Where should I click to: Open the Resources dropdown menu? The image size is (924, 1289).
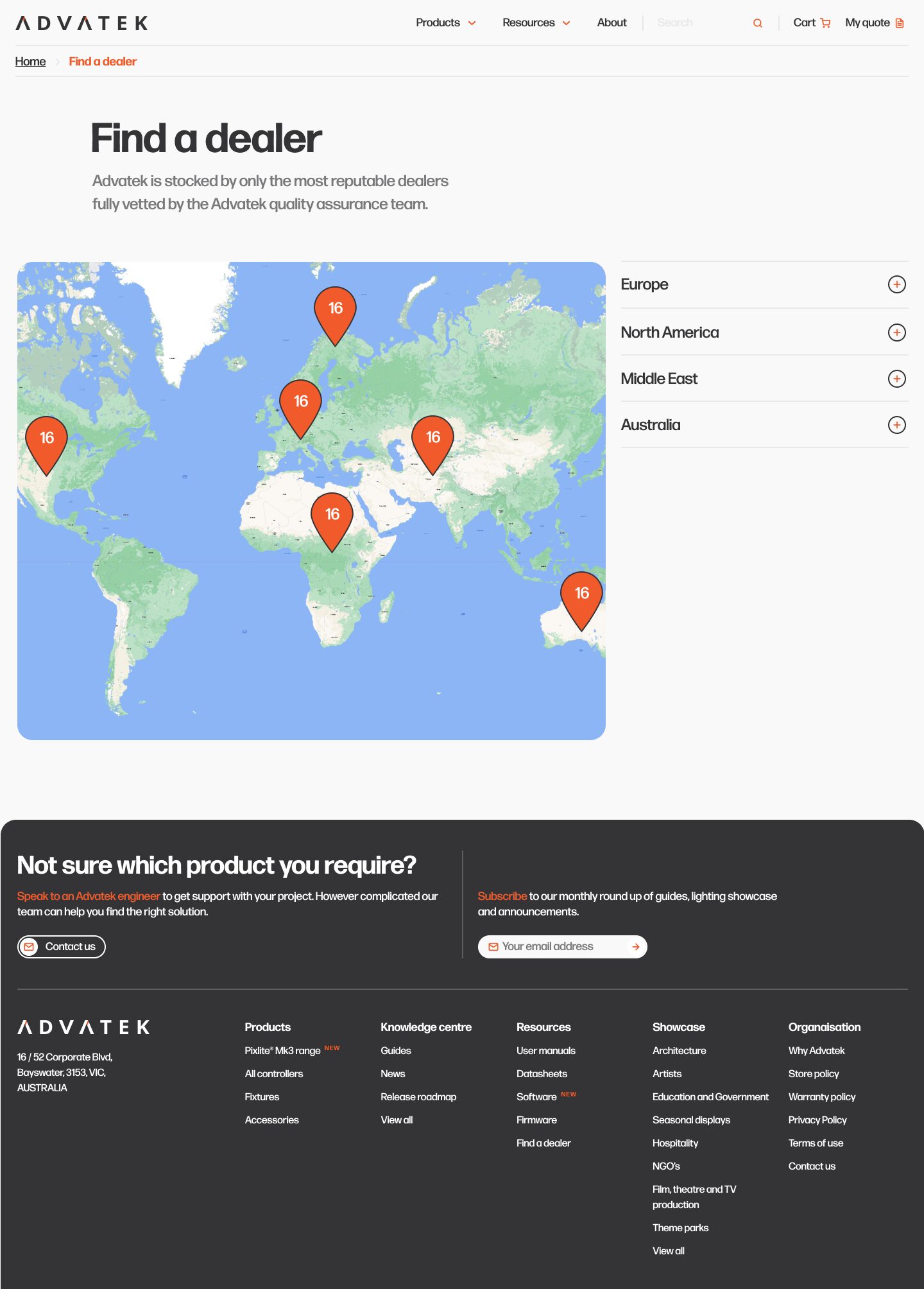(x=536, y=23)
